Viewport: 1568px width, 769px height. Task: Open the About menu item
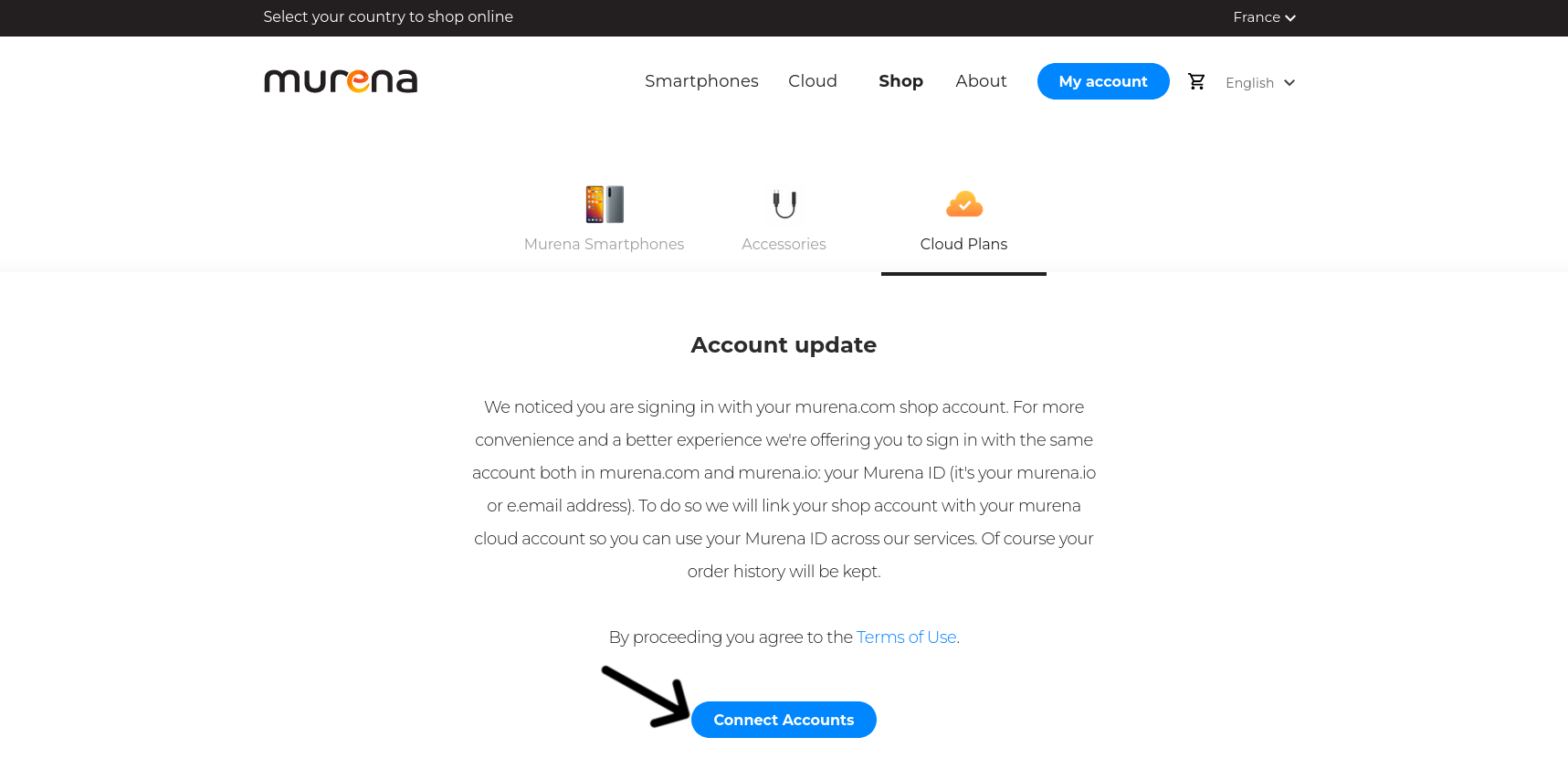981,81
